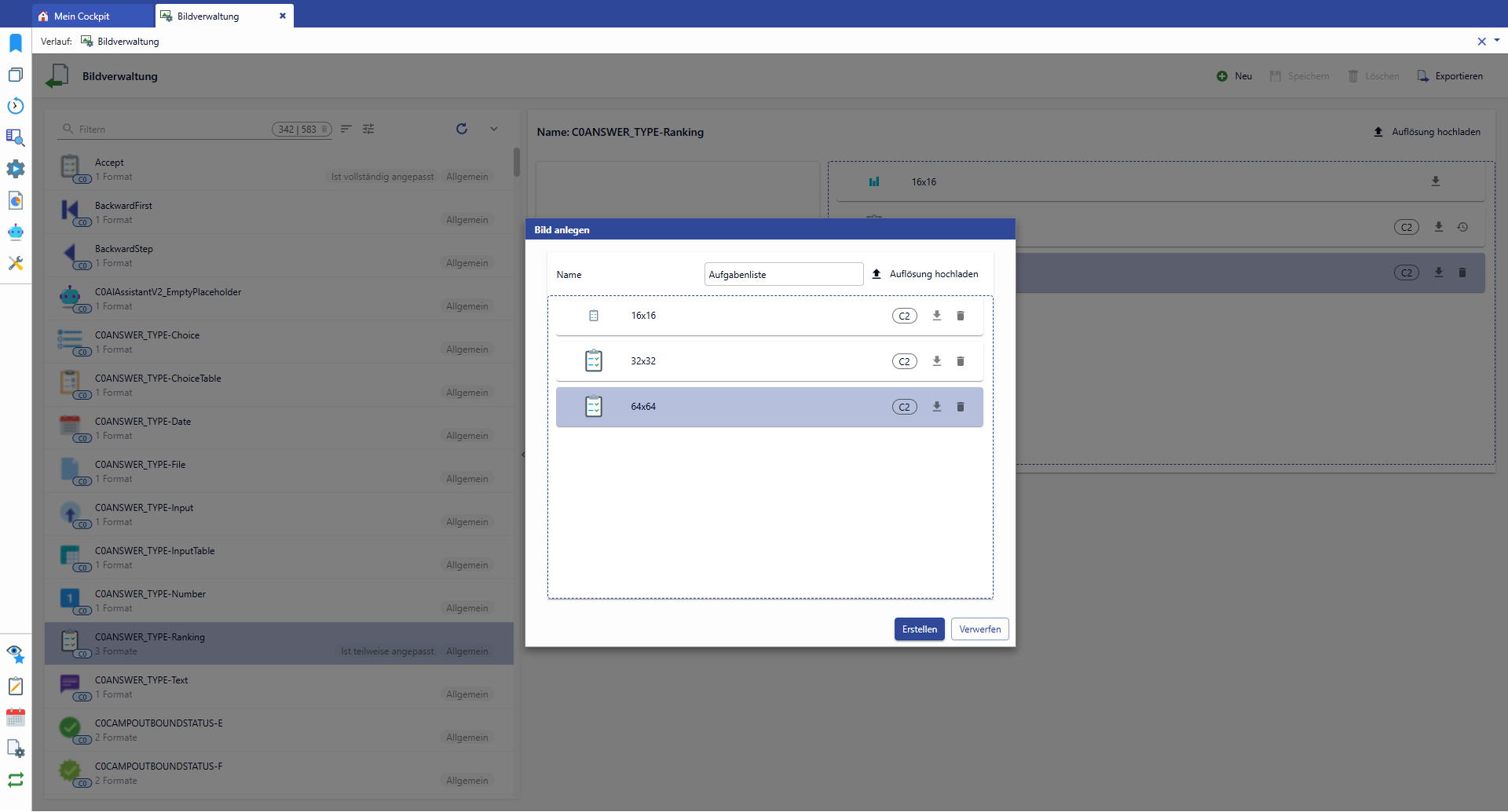Delete the 64x64 resolution in dialog
Screen dimensions: 1508x812
960,407
